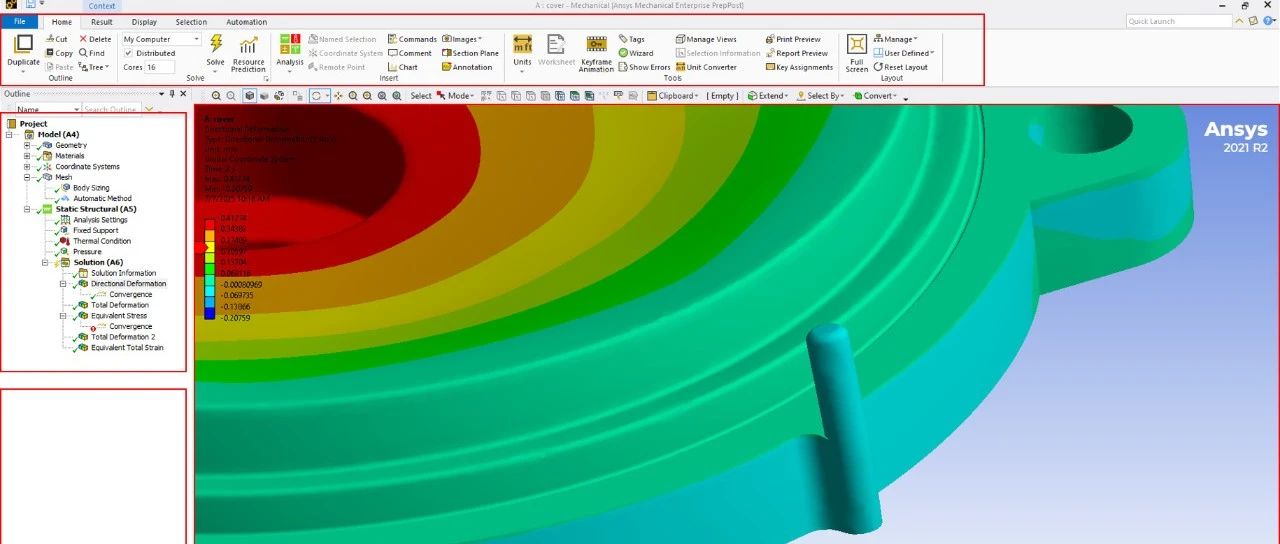Click Report Preview
Viewport: 1280px width, 544px height.
pyautogui.click(x=796, y=53)
